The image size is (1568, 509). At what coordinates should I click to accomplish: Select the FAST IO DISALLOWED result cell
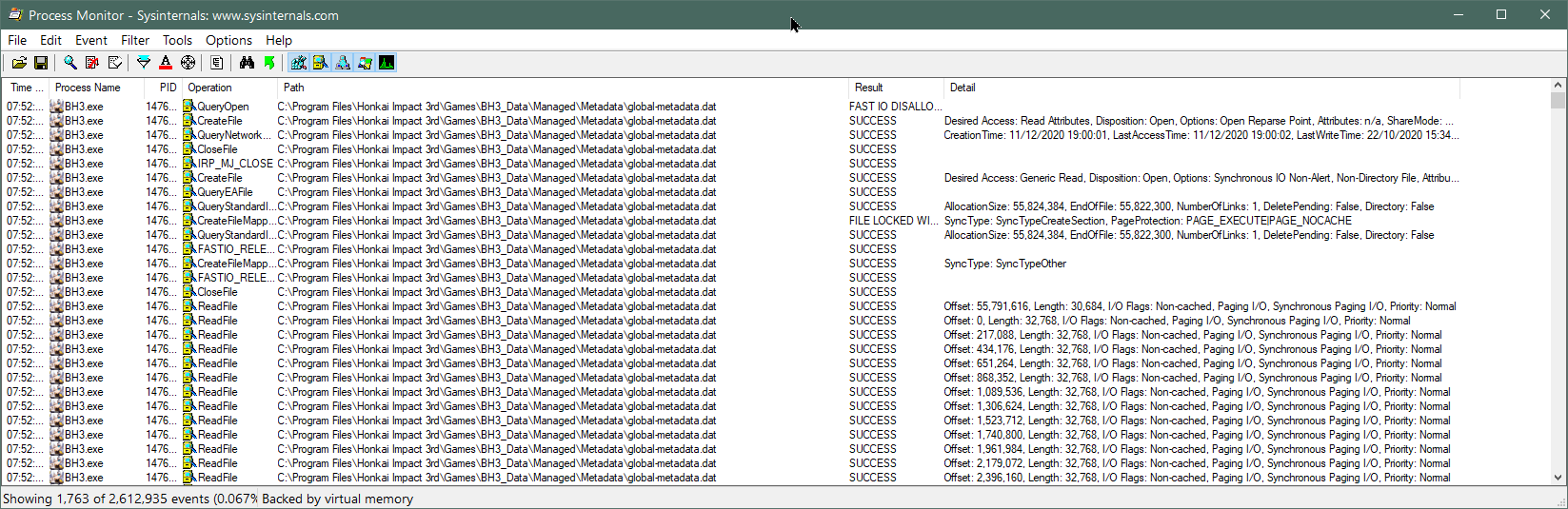coord(896,107)
